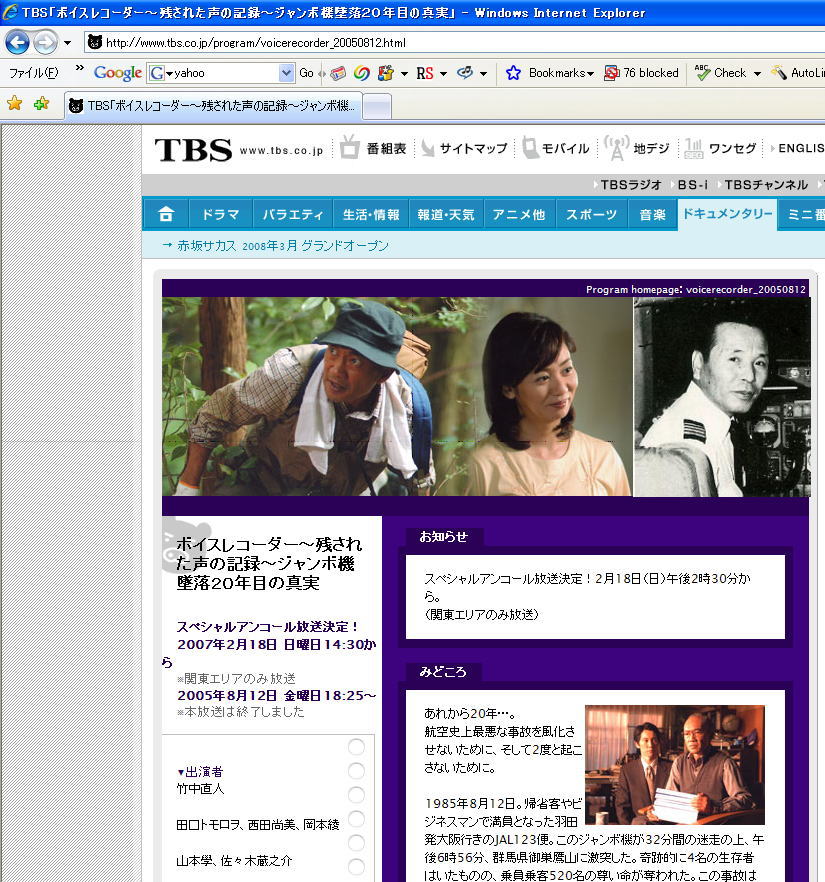Click the Go search button
Screen dimensions: 825x882
click(306, 73)
